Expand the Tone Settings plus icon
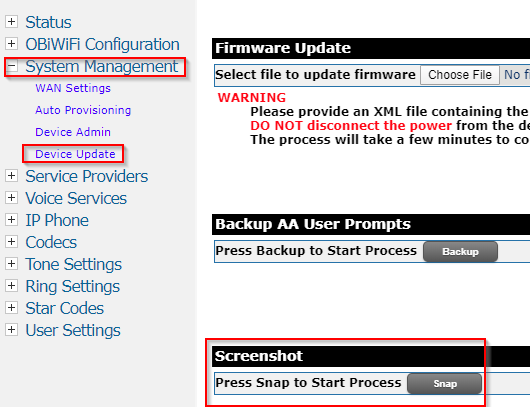The image size is (530, 407). coord(11,263)
